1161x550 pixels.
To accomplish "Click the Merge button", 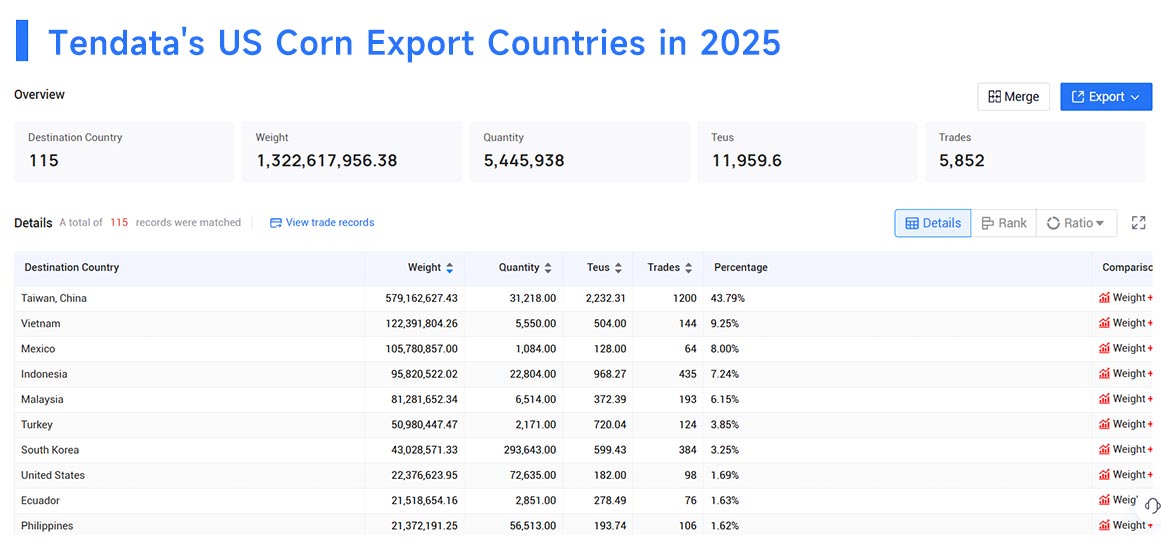I will [1013, 97].
